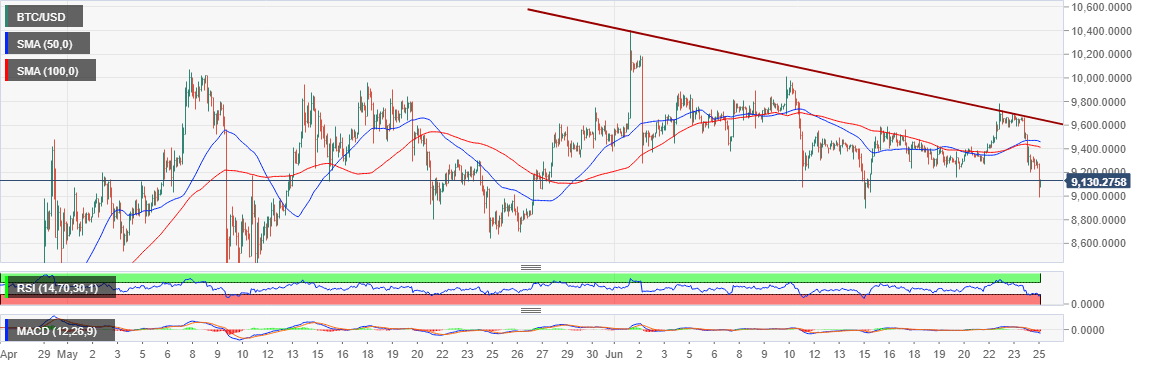Click the green color bar beside RSI label

[x=7, y=288]
